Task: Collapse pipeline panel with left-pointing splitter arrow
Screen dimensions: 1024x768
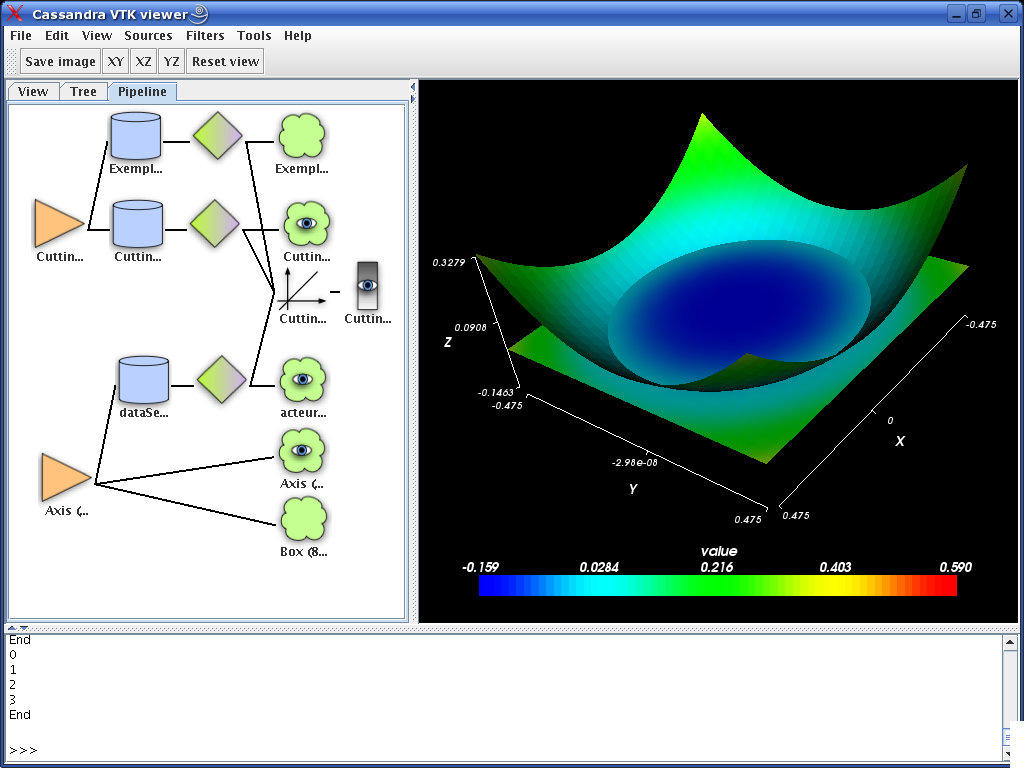Action: pos(413,87)
